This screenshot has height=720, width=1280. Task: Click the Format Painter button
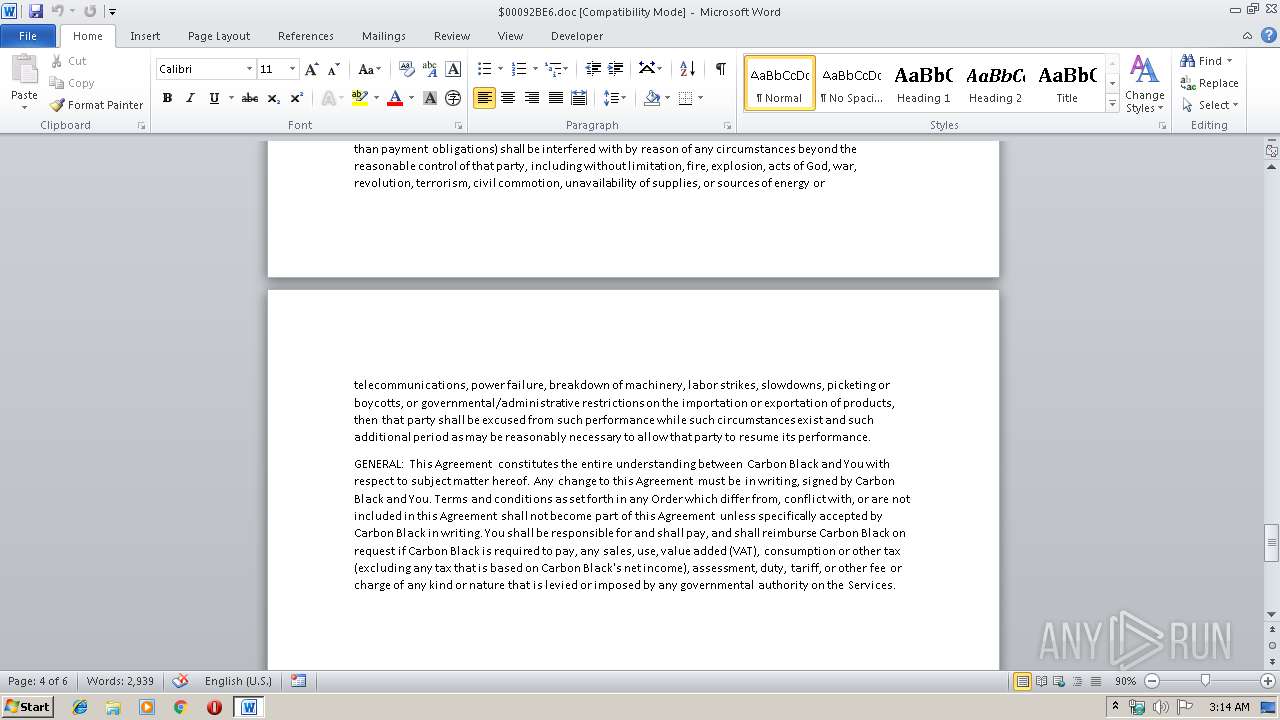pyautogui.click(x=96, y=105)
